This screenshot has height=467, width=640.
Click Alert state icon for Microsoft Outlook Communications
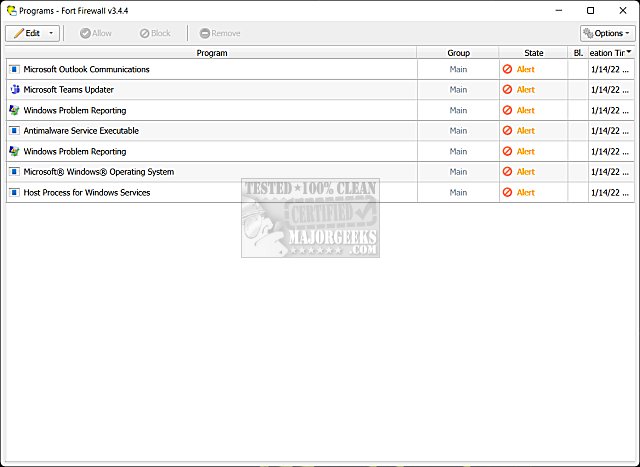(x=507, y=69)
